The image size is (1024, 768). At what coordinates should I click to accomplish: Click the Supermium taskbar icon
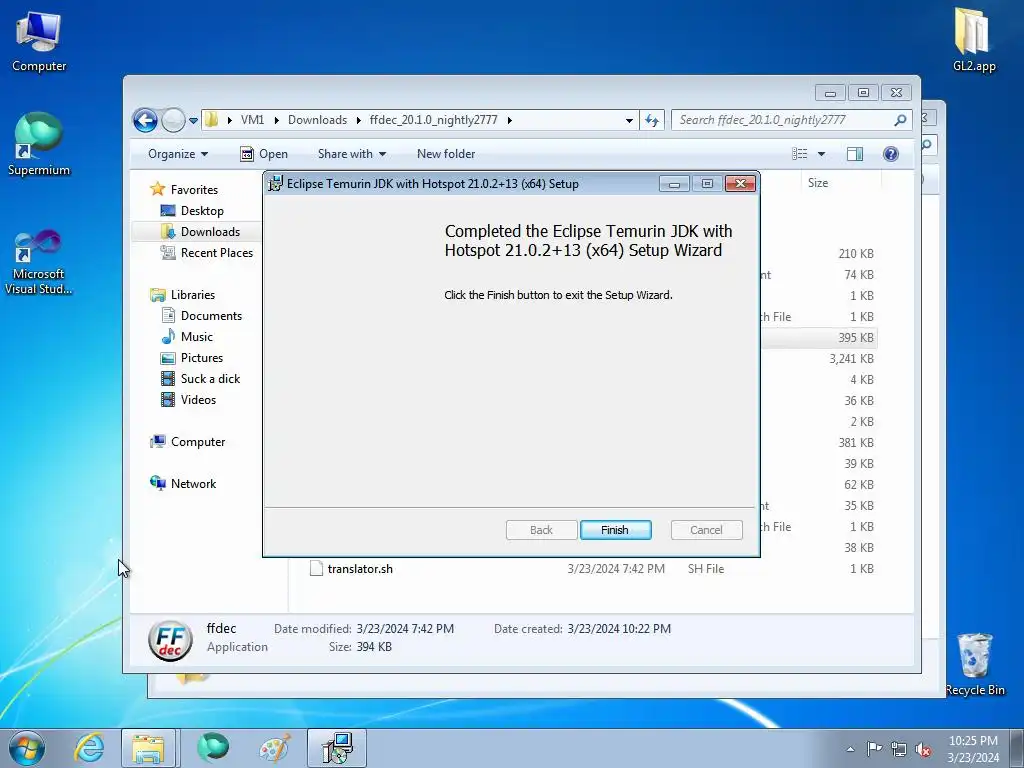tap(213, 748)
